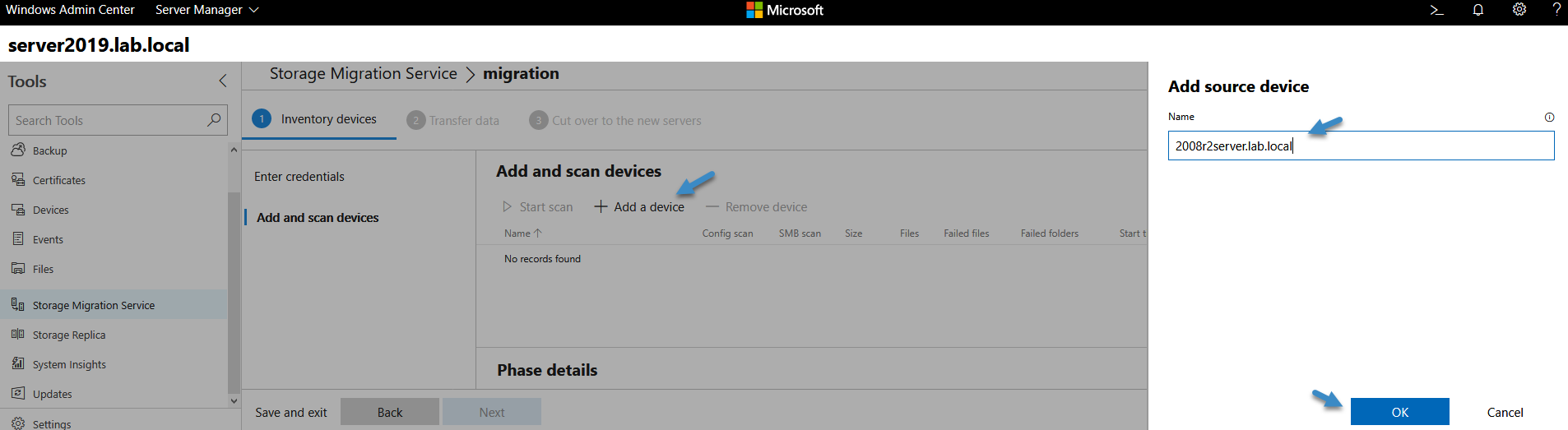
Task: Sort by Size column header
Action: [853, 233]
